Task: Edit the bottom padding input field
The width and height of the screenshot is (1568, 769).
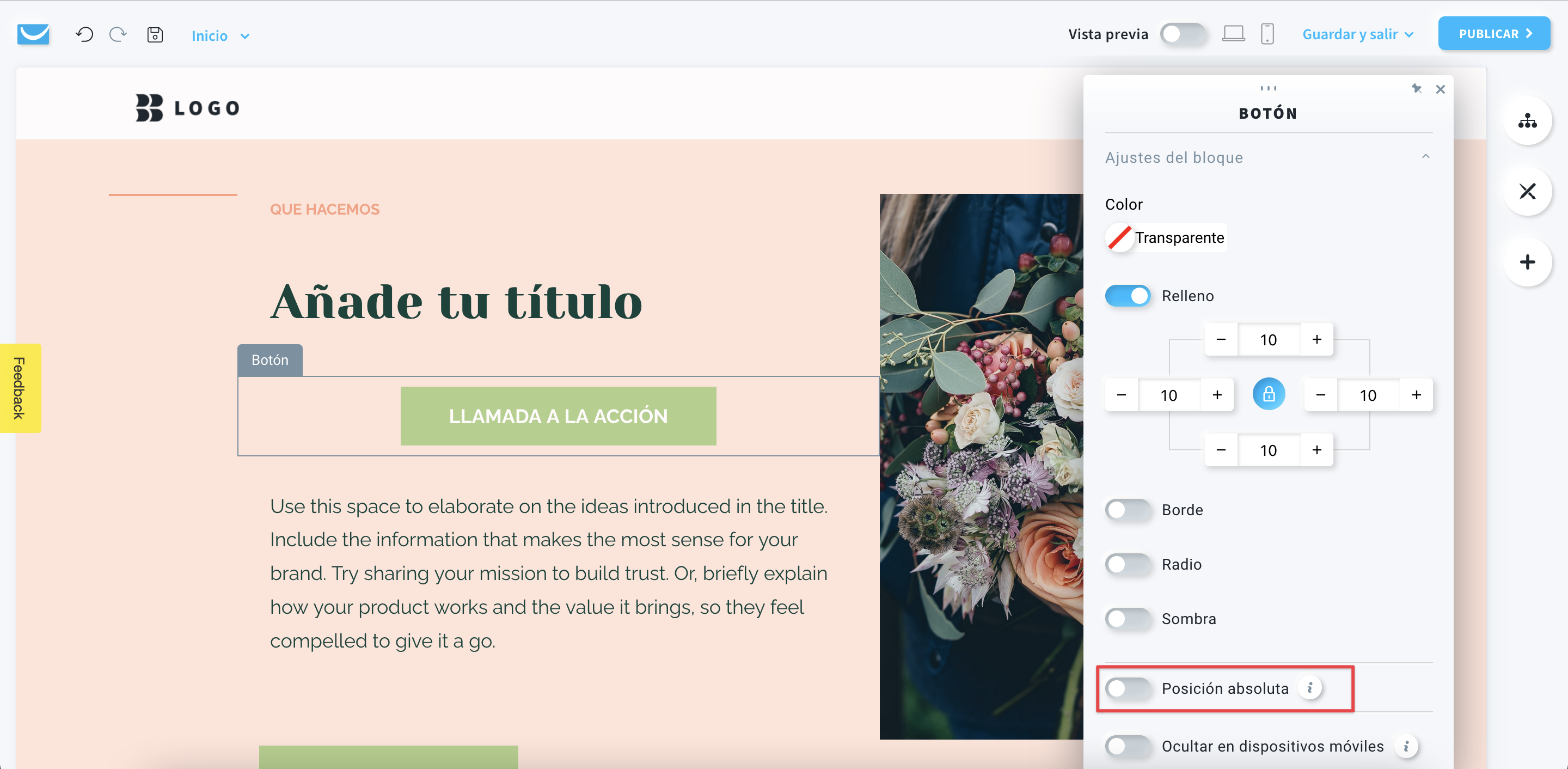Action: pyautogui.click(x=1269, y=450)
